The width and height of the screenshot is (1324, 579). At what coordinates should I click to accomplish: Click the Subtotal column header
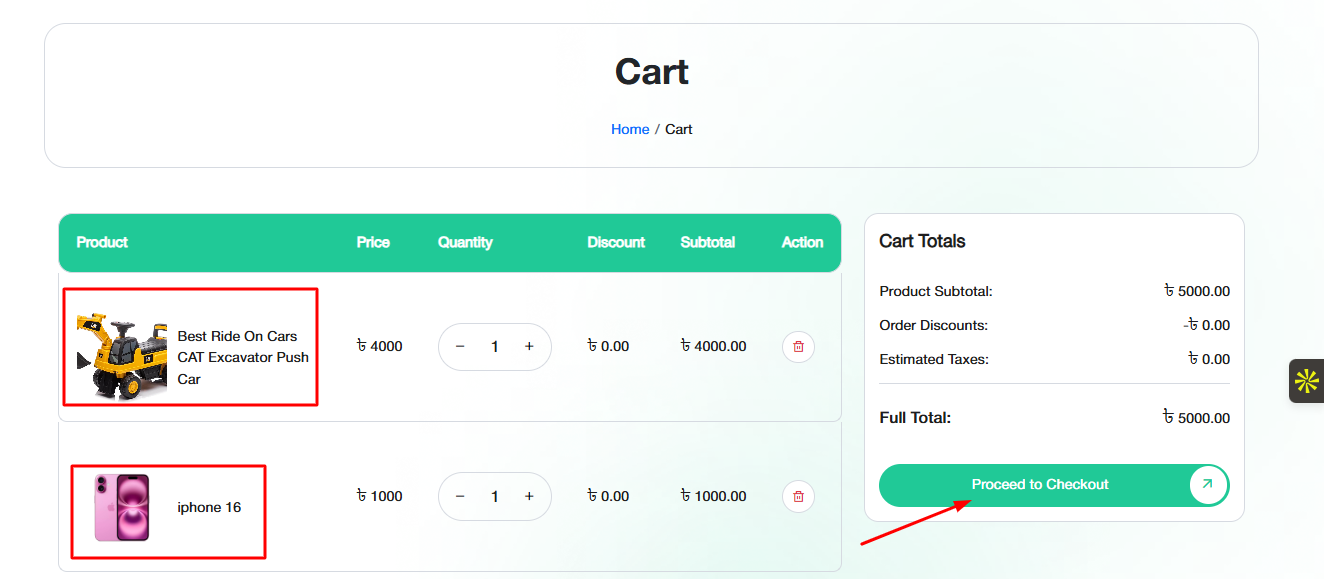pos(708,242)
